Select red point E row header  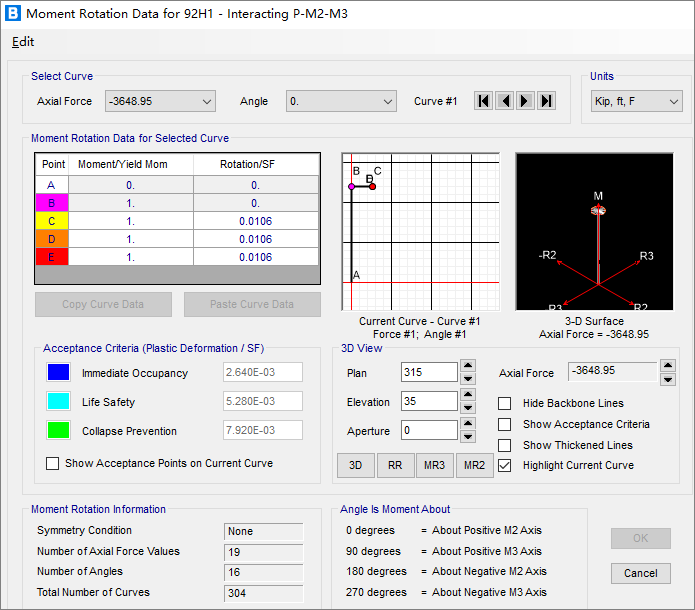coord(51,257)
